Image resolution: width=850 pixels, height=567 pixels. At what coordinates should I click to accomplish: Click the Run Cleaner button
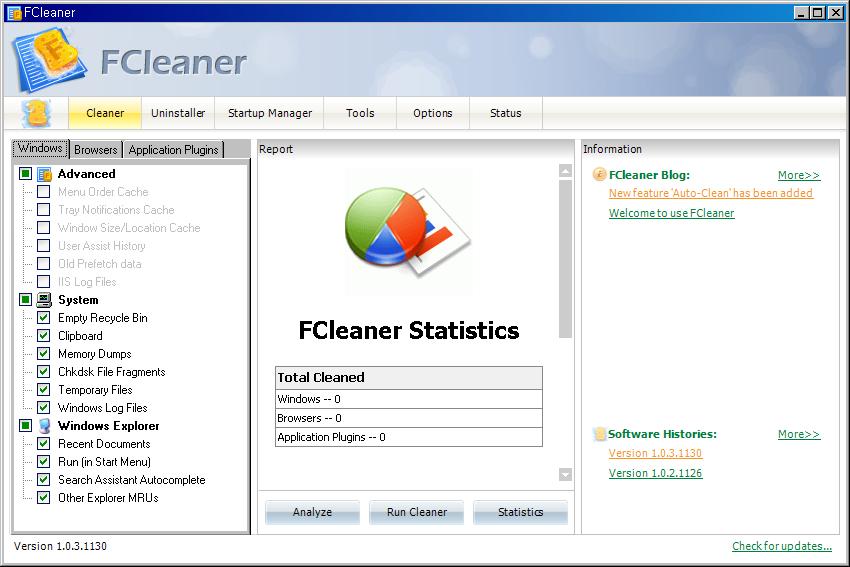[417, 512]
